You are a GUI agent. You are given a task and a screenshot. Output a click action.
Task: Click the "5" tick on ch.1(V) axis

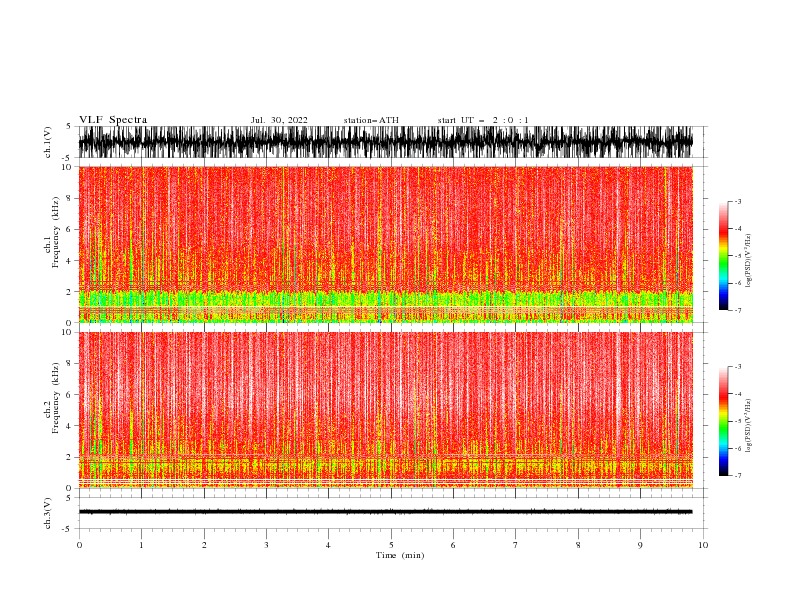click(x=68, y=126)
